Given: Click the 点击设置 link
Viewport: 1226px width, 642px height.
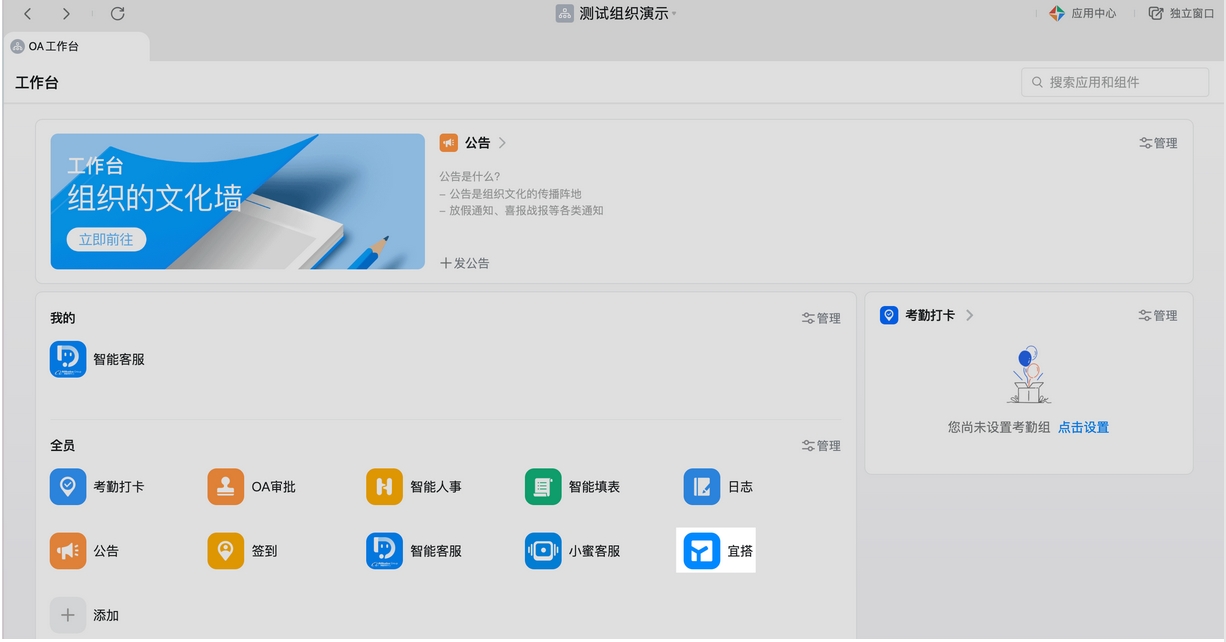Looking at the screenshot, I should point(1084,427).
